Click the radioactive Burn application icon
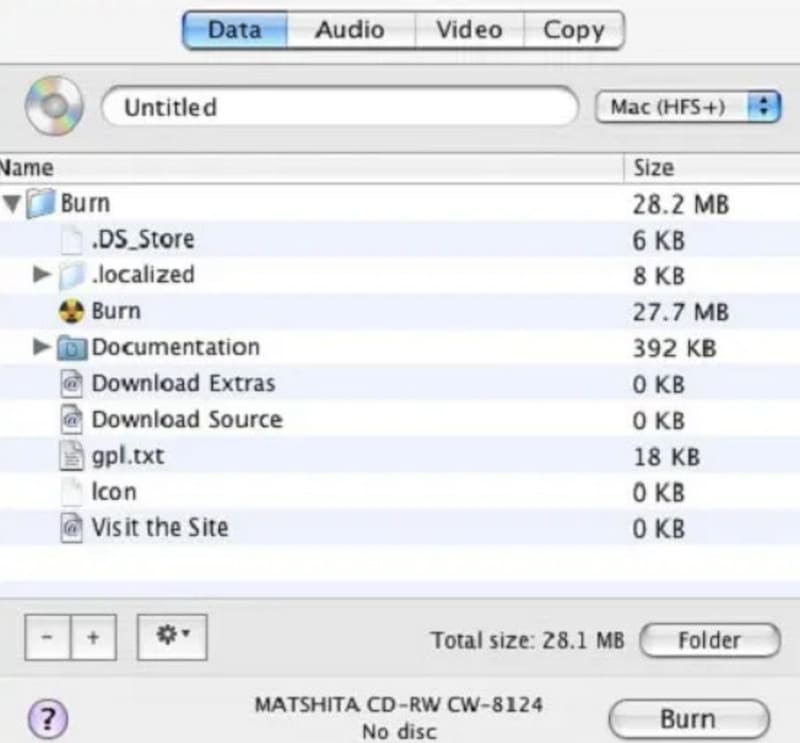This screenshot has width=800, height=743. [x=72, y=311]
